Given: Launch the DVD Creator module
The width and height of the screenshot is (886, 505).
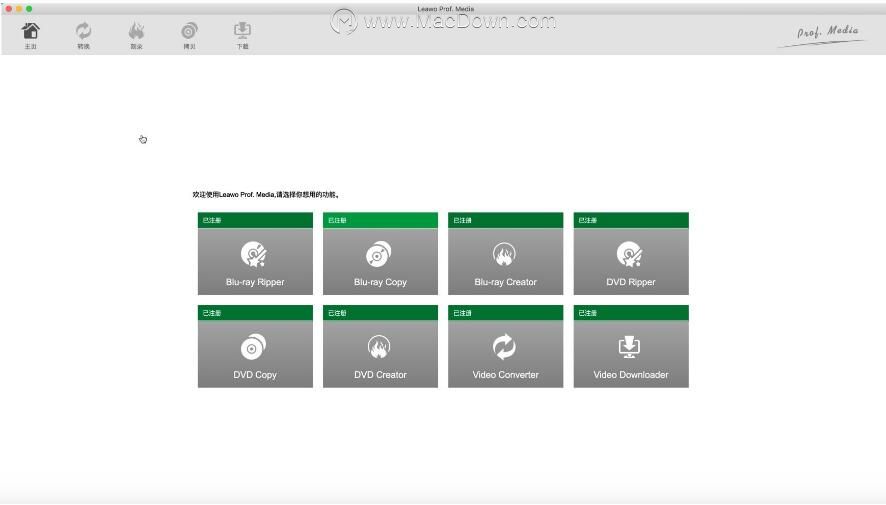Looking at the screenshot, I should coord(380,346).
